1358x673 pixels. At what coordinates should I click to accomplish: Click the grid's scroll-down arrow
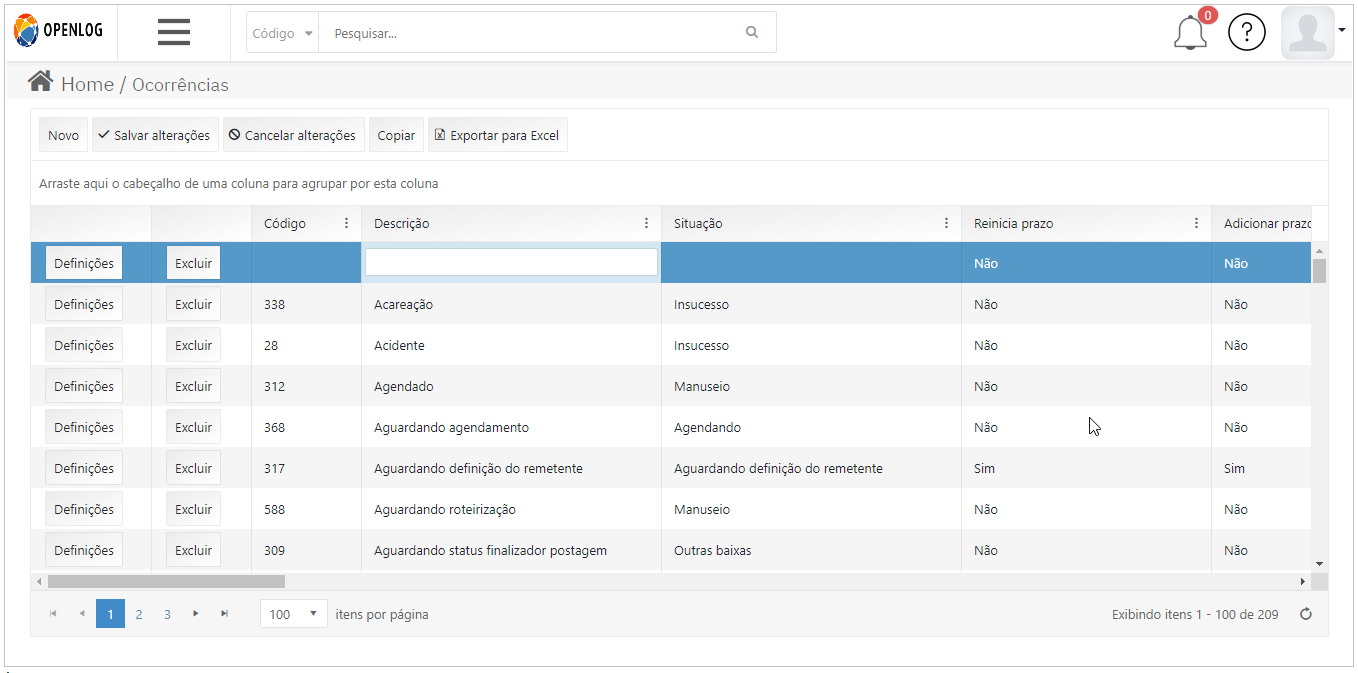1319,564
